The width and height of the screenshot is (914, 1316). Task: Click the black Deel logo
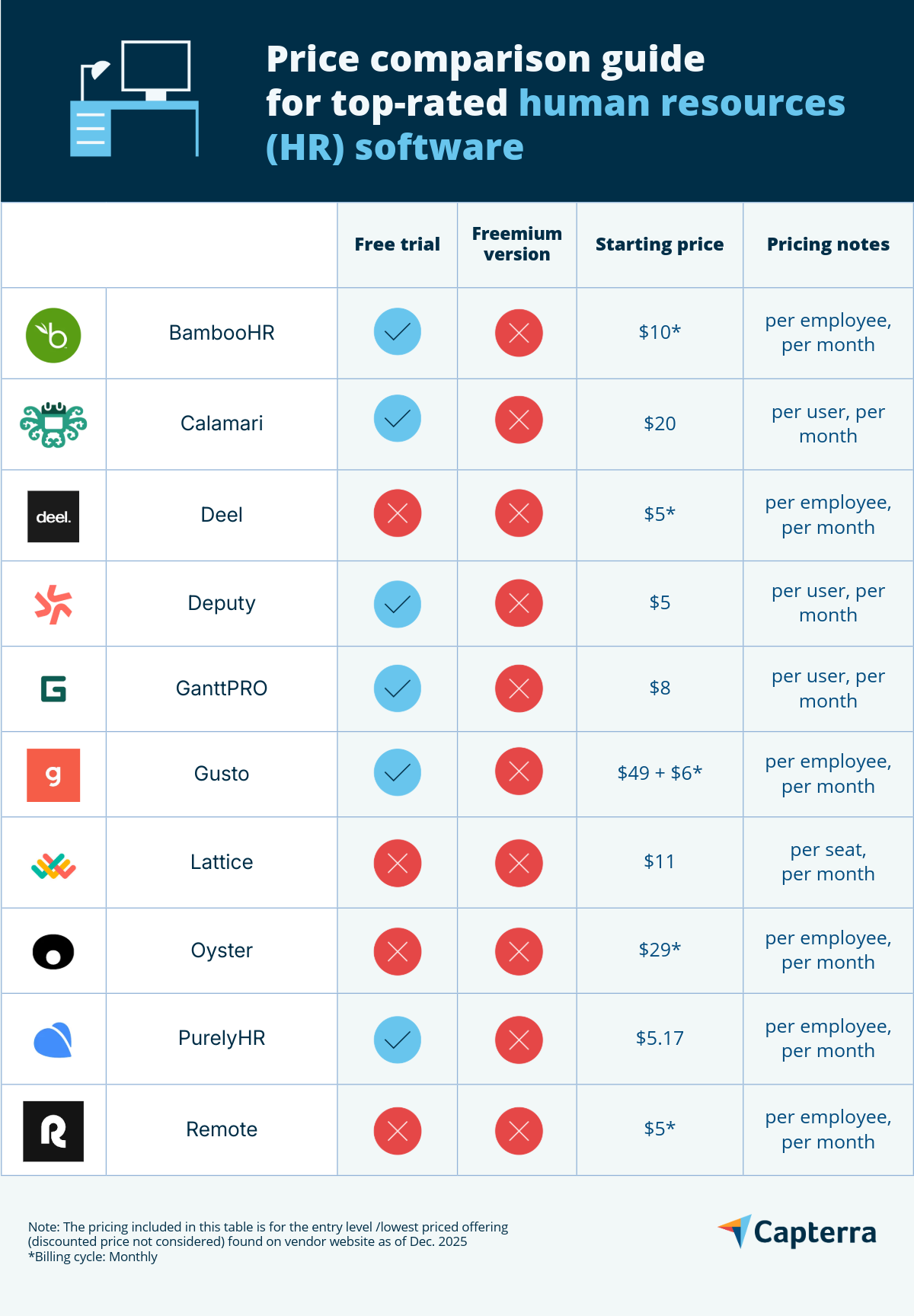(53, 516)
